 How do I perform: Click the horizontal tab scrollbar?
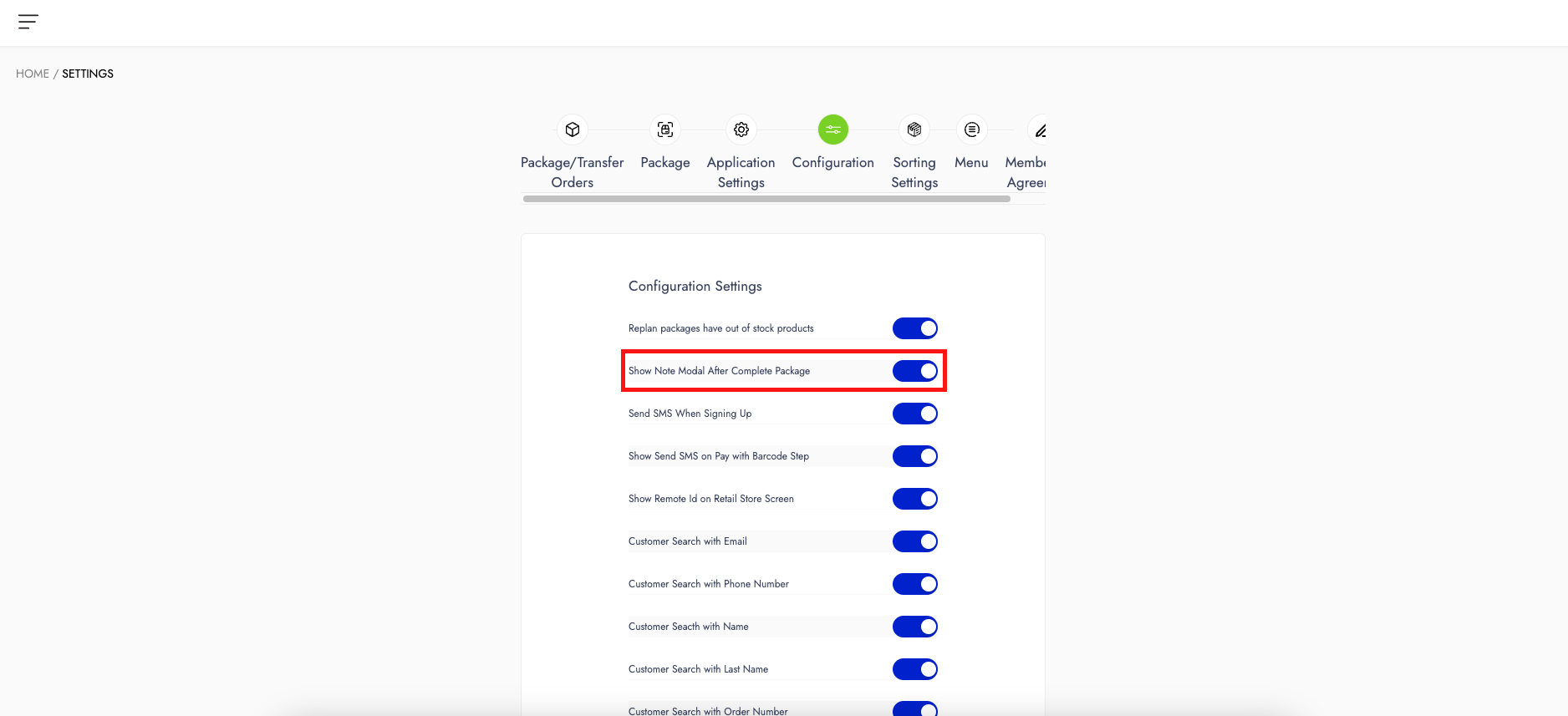tap(766, 199)
